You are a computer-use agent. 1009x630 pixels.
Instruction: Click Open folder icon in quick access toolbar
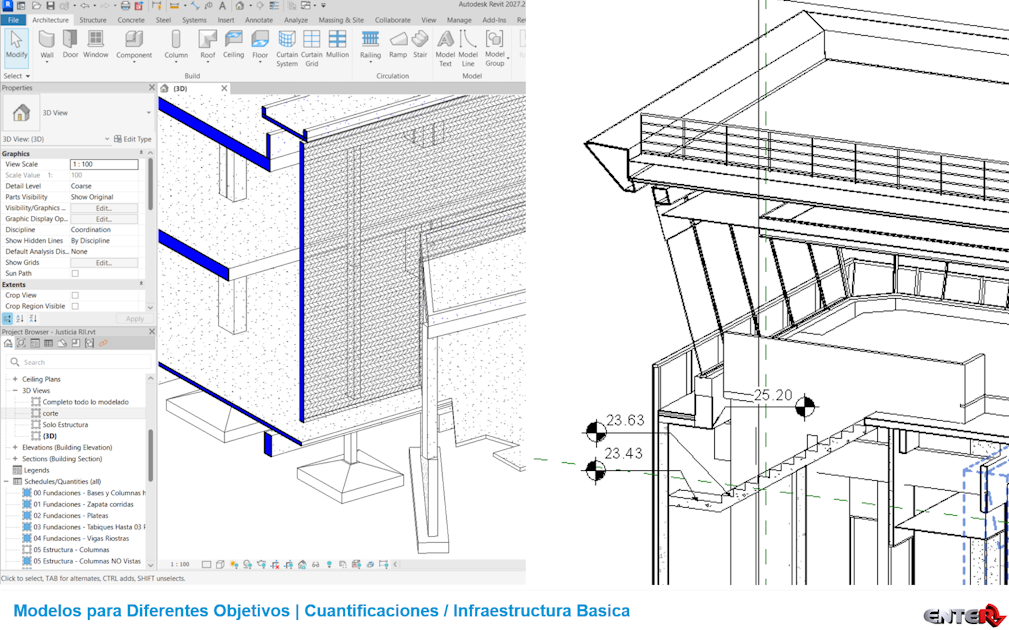36,6
